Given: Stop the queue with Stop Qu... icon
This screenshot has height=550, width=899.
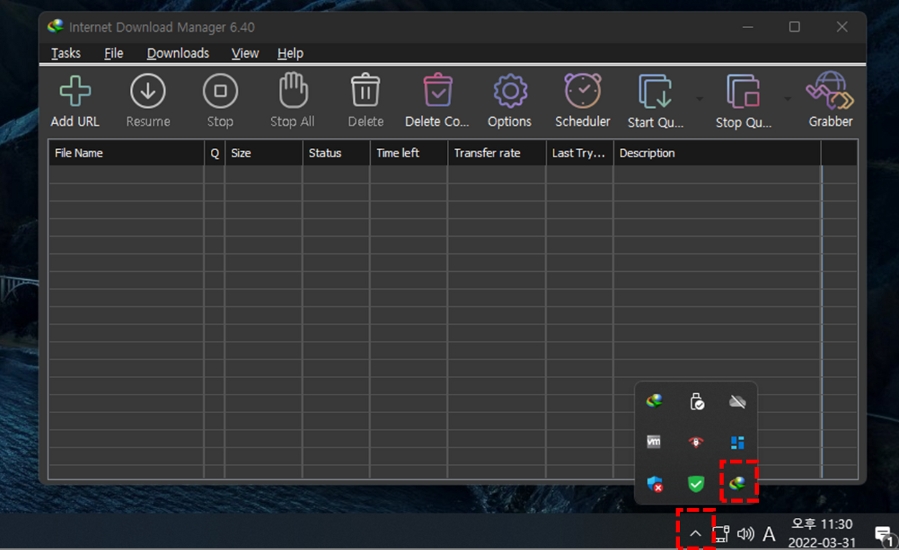Looking at the screenshot, I should pos(744,101).
